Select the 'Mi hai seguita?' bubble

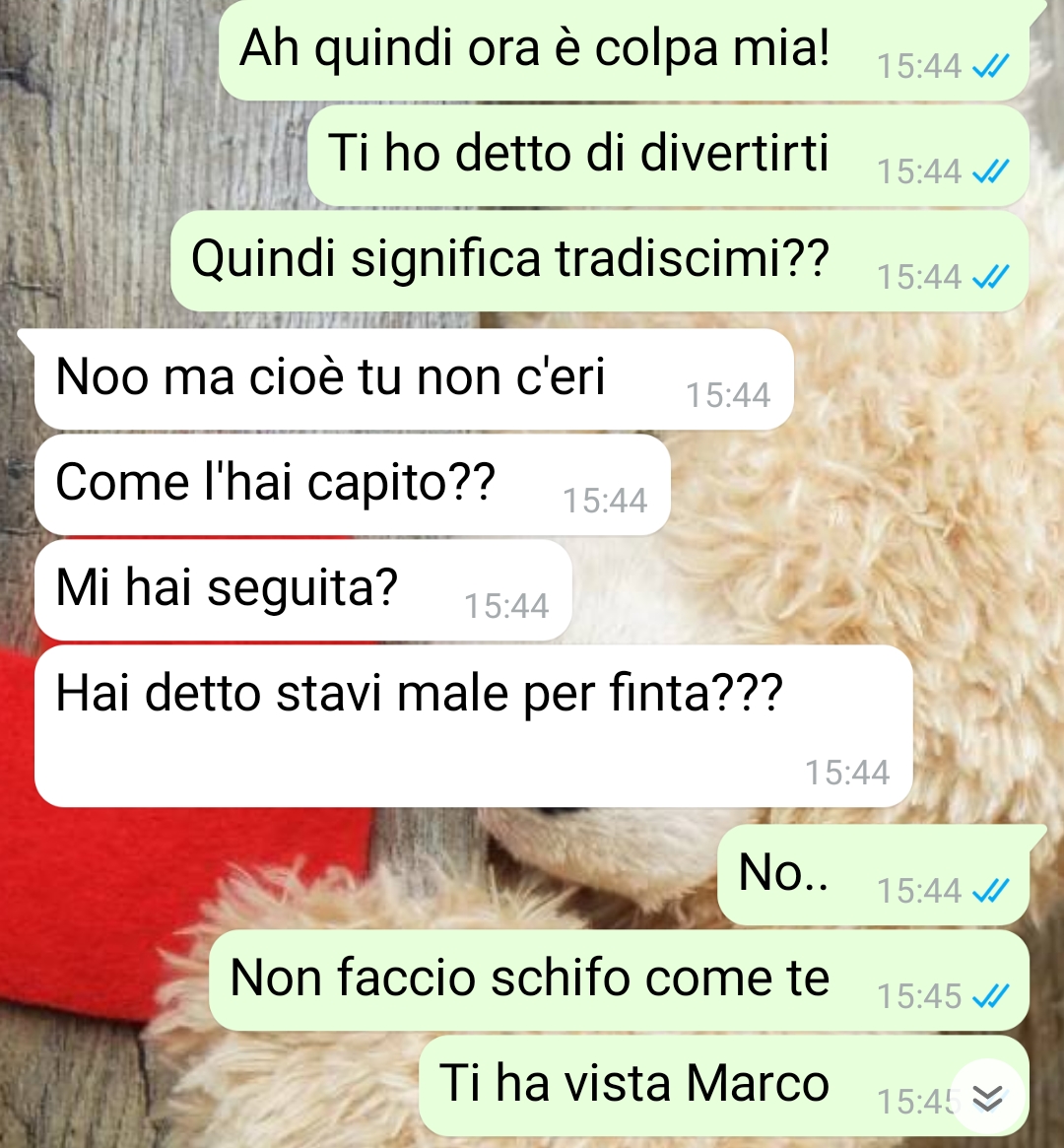point(303,590)
